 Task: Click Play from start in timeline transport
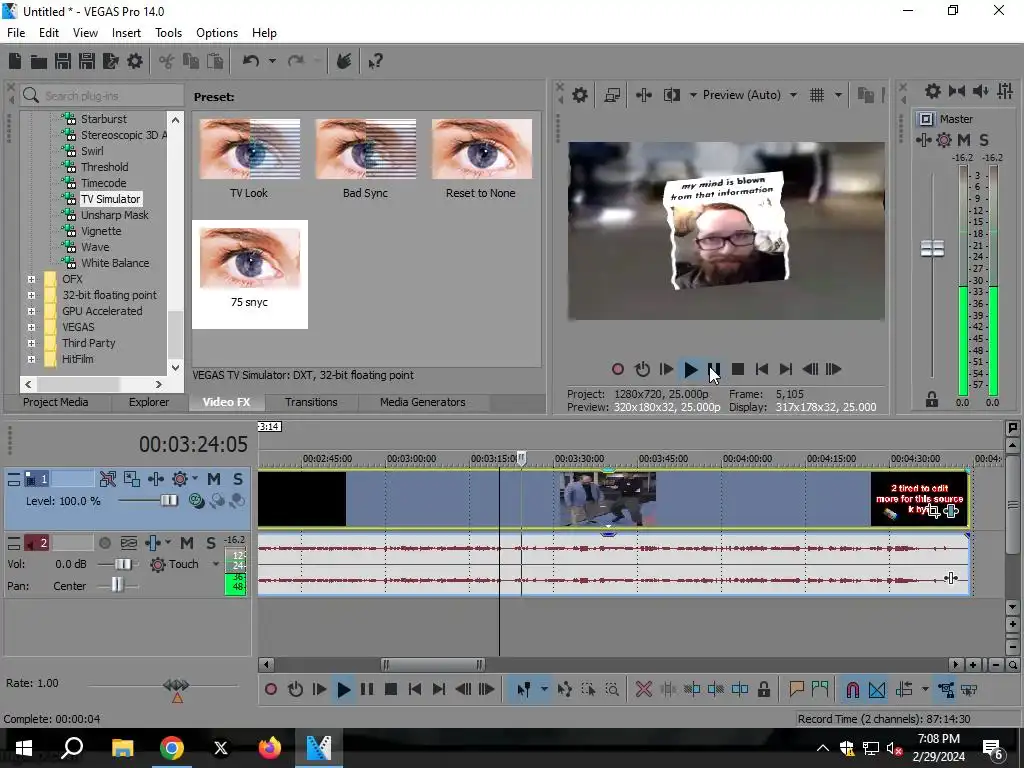(x=319, y=690)
